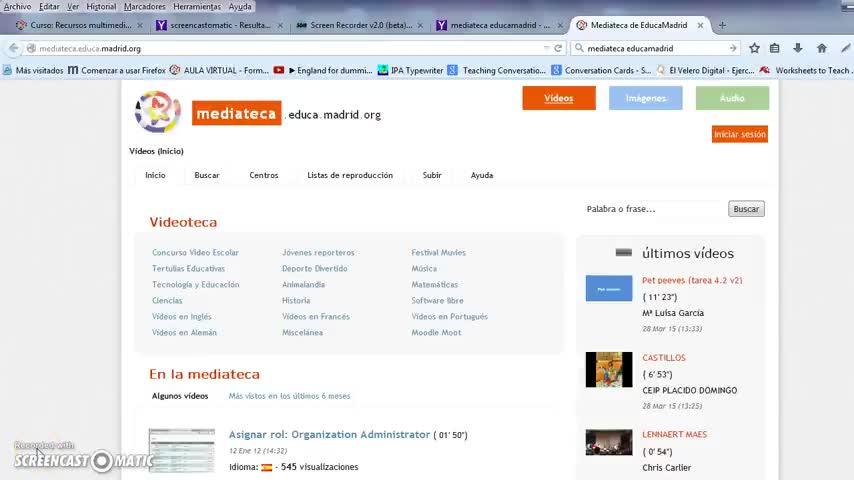Select the 'Algunos vídeos' tab

(x=180, y=396)
